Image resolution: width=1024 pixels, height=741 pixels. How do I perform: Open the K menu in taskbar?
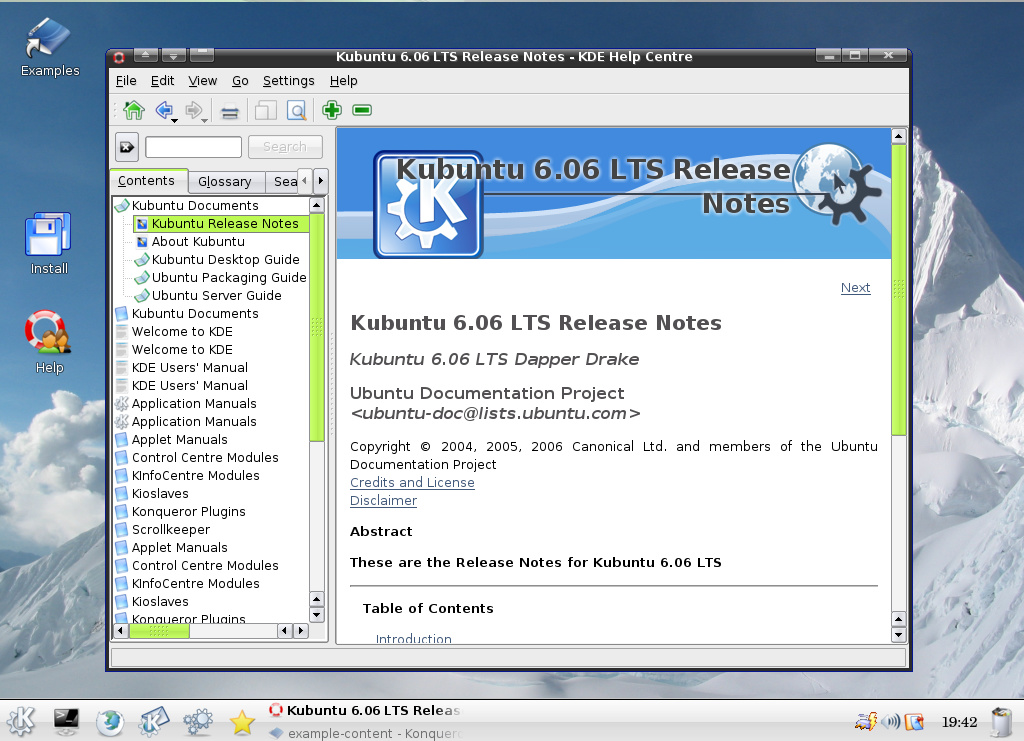20,721
